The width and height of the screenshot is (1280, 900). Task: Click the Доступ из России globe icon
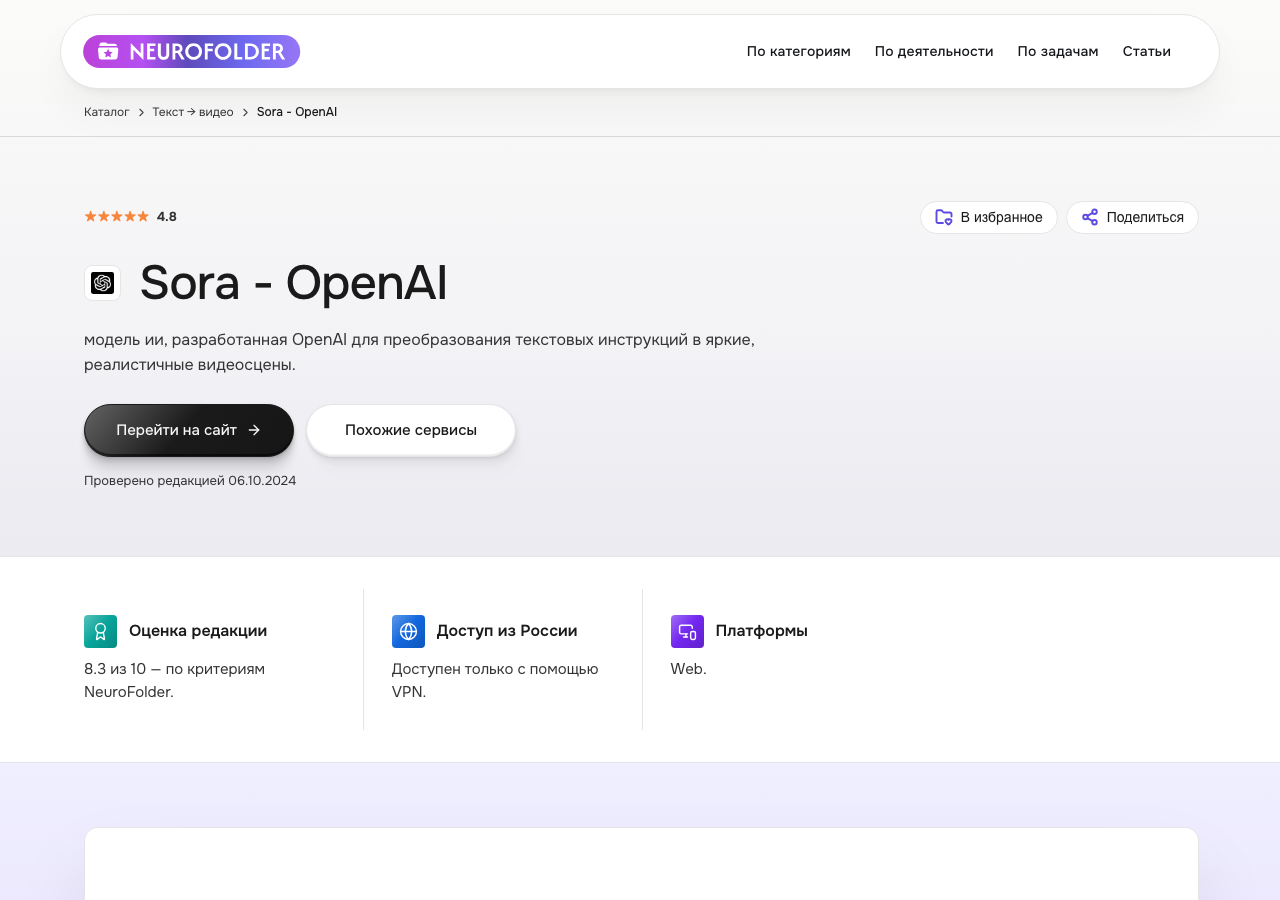pyautogui.click(x=408, y=631)
